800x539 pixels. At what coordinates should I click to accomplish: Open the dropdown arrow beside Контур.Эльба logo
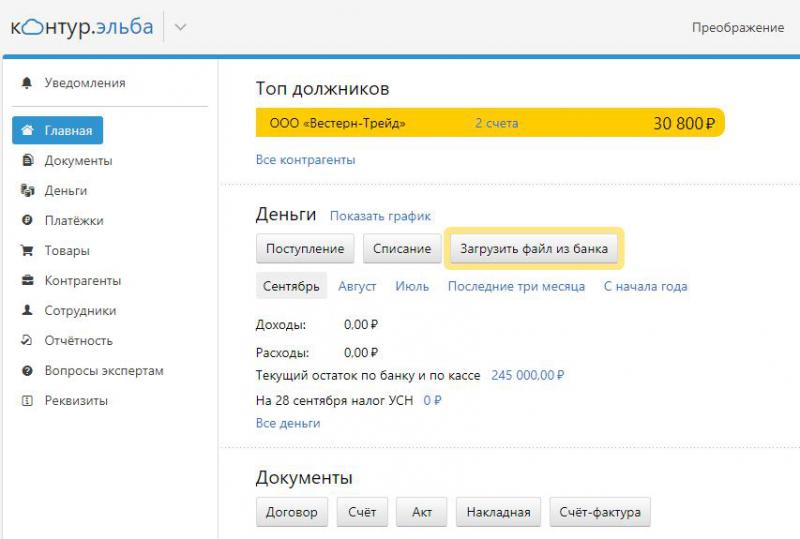(x=180, y=28)
